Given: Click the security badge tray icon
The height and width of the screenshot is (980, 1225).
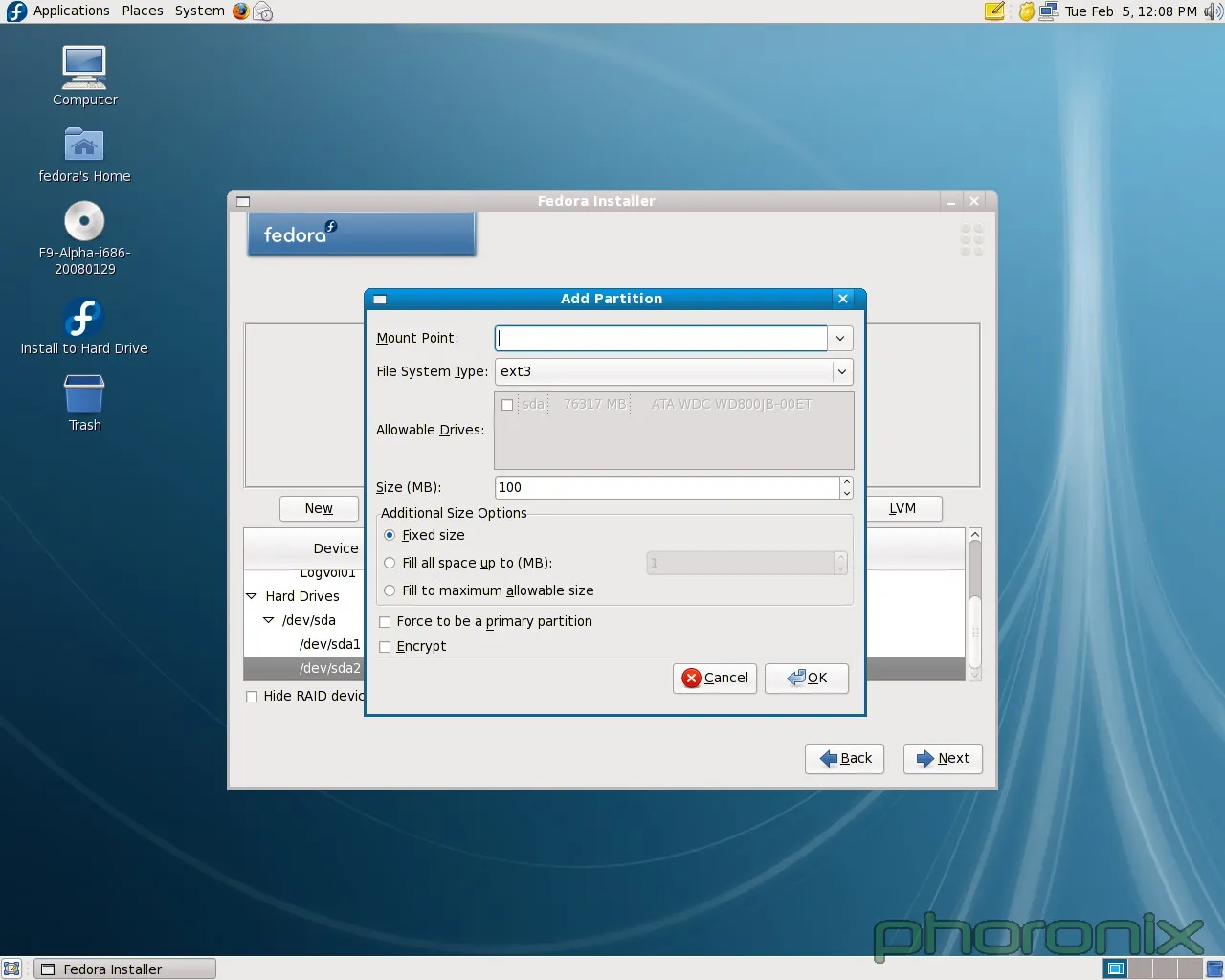Looking at the screenshot, I should [x=1026, y=11].
